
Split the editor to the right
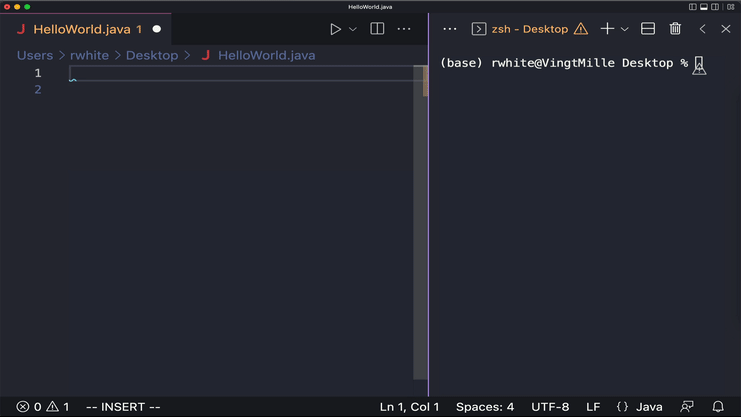tap(377, 29)
